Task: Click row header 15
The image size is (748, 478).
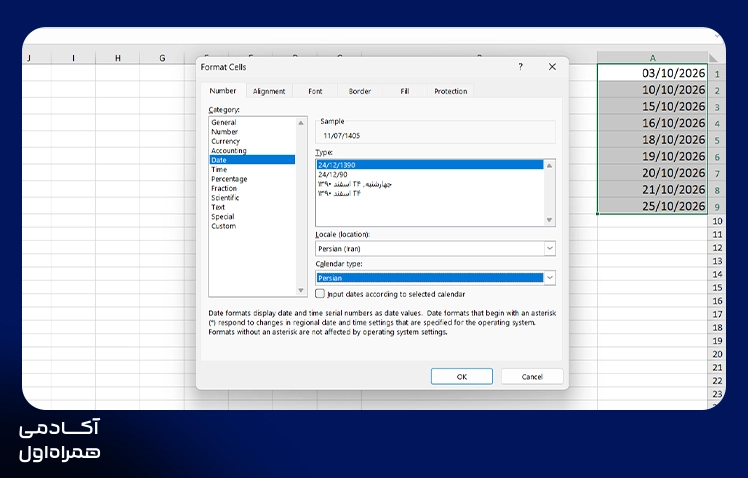Action: pos(717,288)
